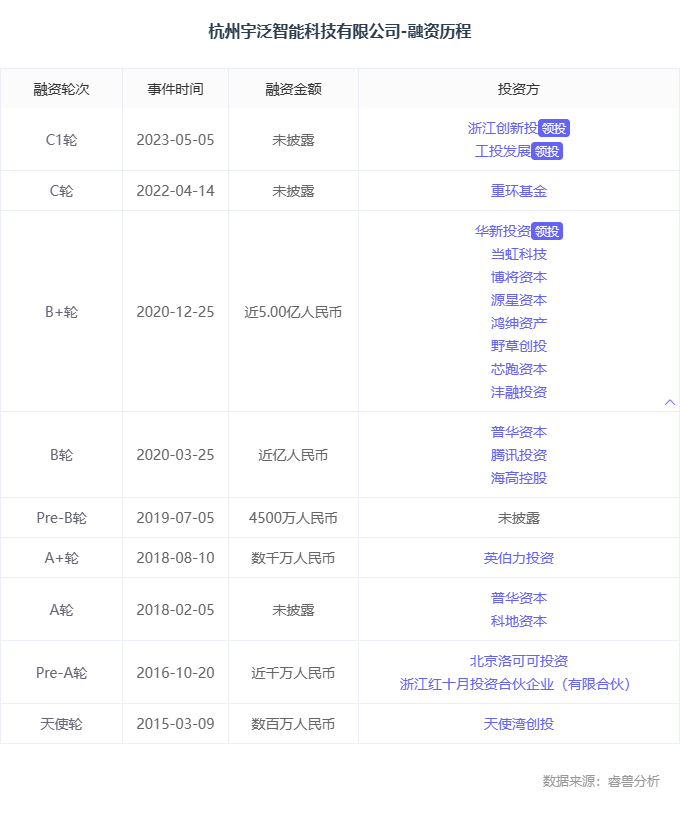
Task: Select the B+轮 round cell
Action: coord(61,312)
